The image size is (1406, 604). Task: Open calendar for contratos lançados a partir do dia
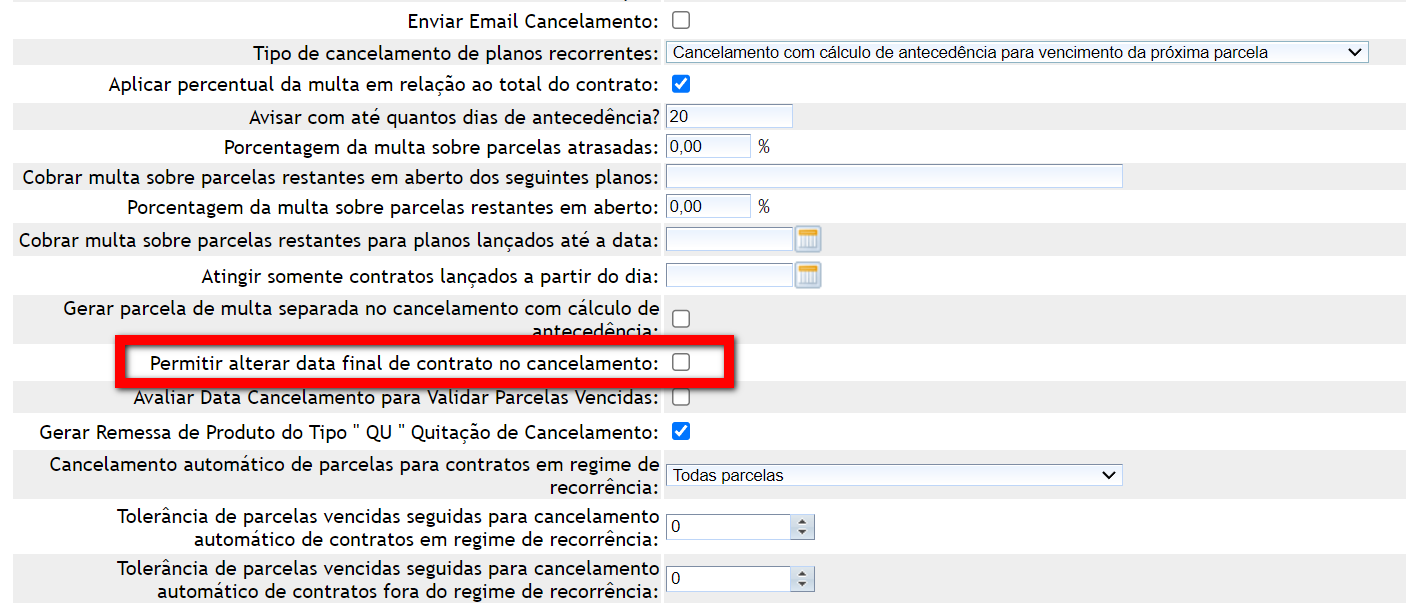pyautogui.click(x=808, y=275)
